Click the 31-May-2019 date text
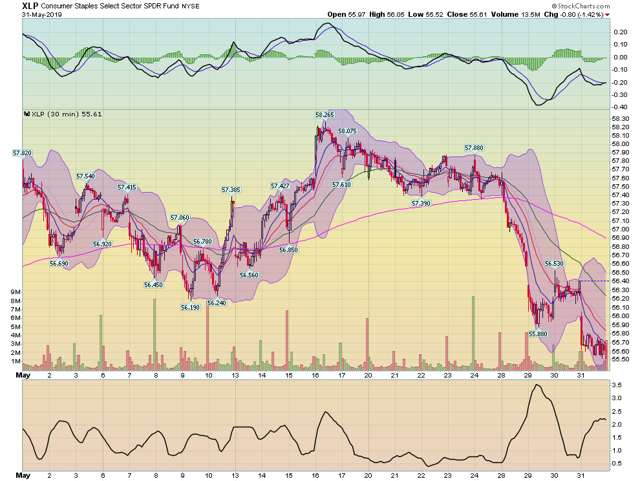 point(42,14)
